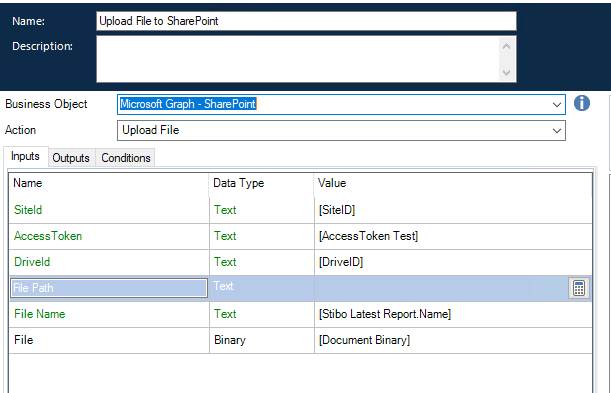Expand the Action dropdown arrow
Viewport: 611px width, 393px height.
click(556, 130)
